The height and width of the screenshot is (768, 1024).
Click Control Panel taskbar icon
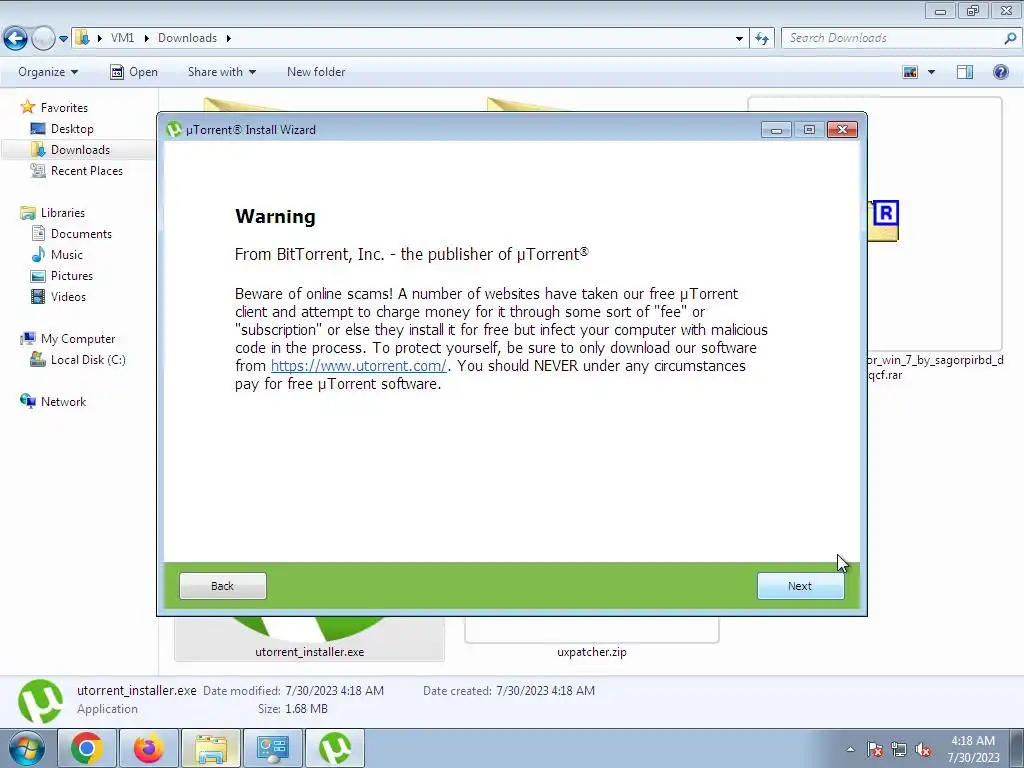[272, 748]
